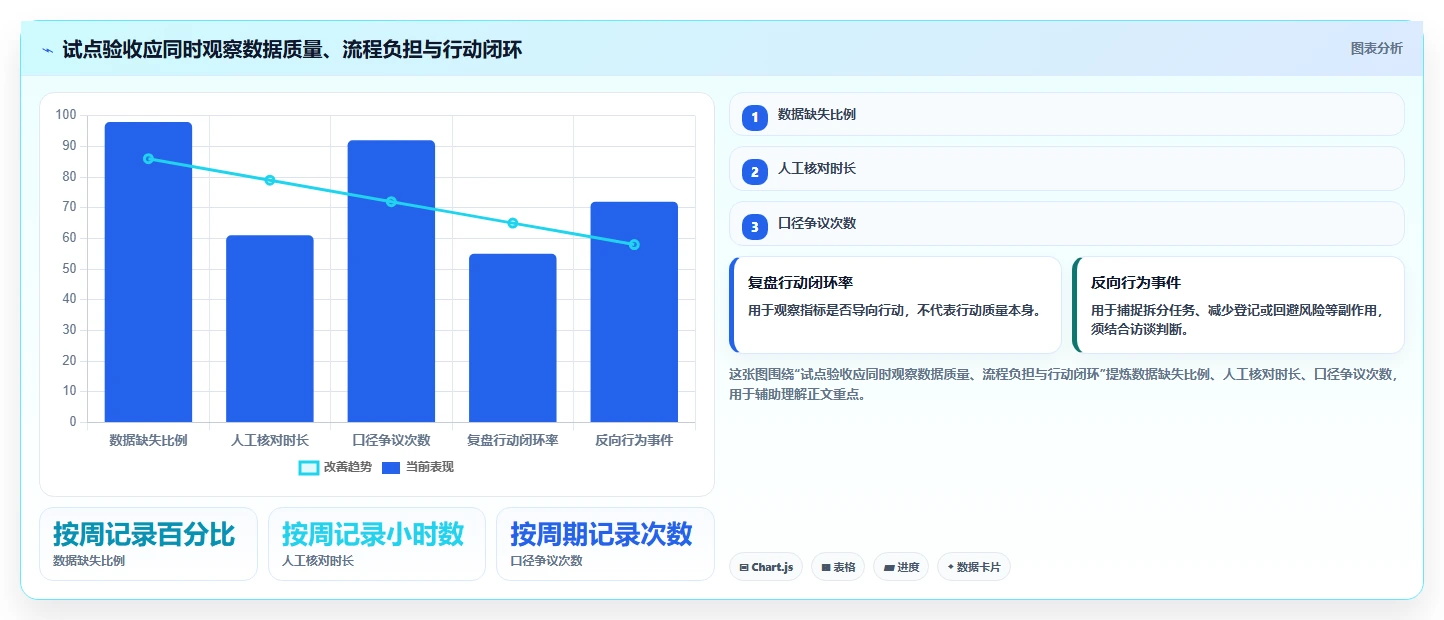The height and width of the screenshot is (620, 1444).
Task: Click trend line point on 反向行为事件 bar
Action: point(634,244)
